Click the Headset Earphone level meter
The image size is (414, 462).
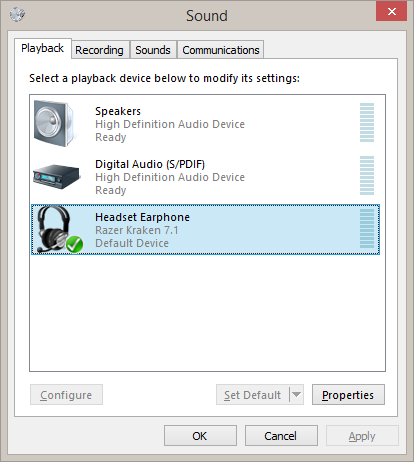coord(367,228)
